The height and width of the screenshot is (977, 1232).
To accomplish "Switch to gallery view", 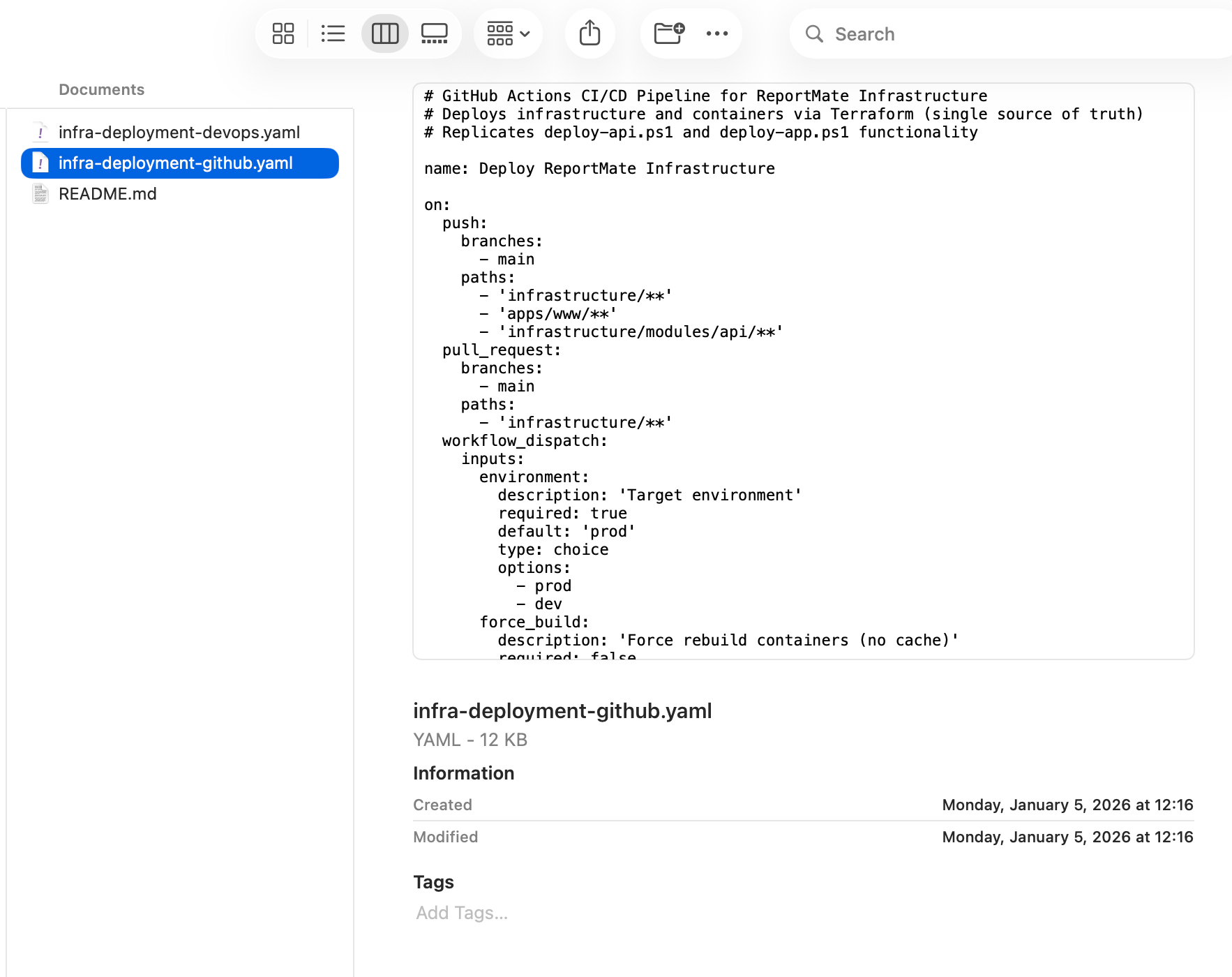I will pyautogui.click(x=434, y=33).
